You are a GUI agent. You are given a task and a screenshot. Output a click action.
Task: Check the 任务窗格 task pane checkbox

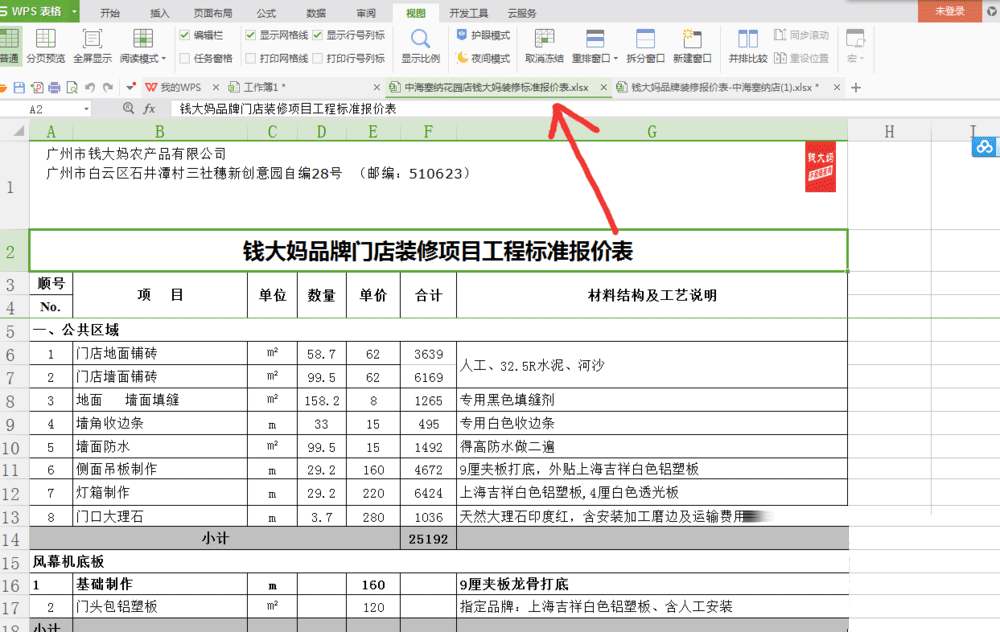184,58
